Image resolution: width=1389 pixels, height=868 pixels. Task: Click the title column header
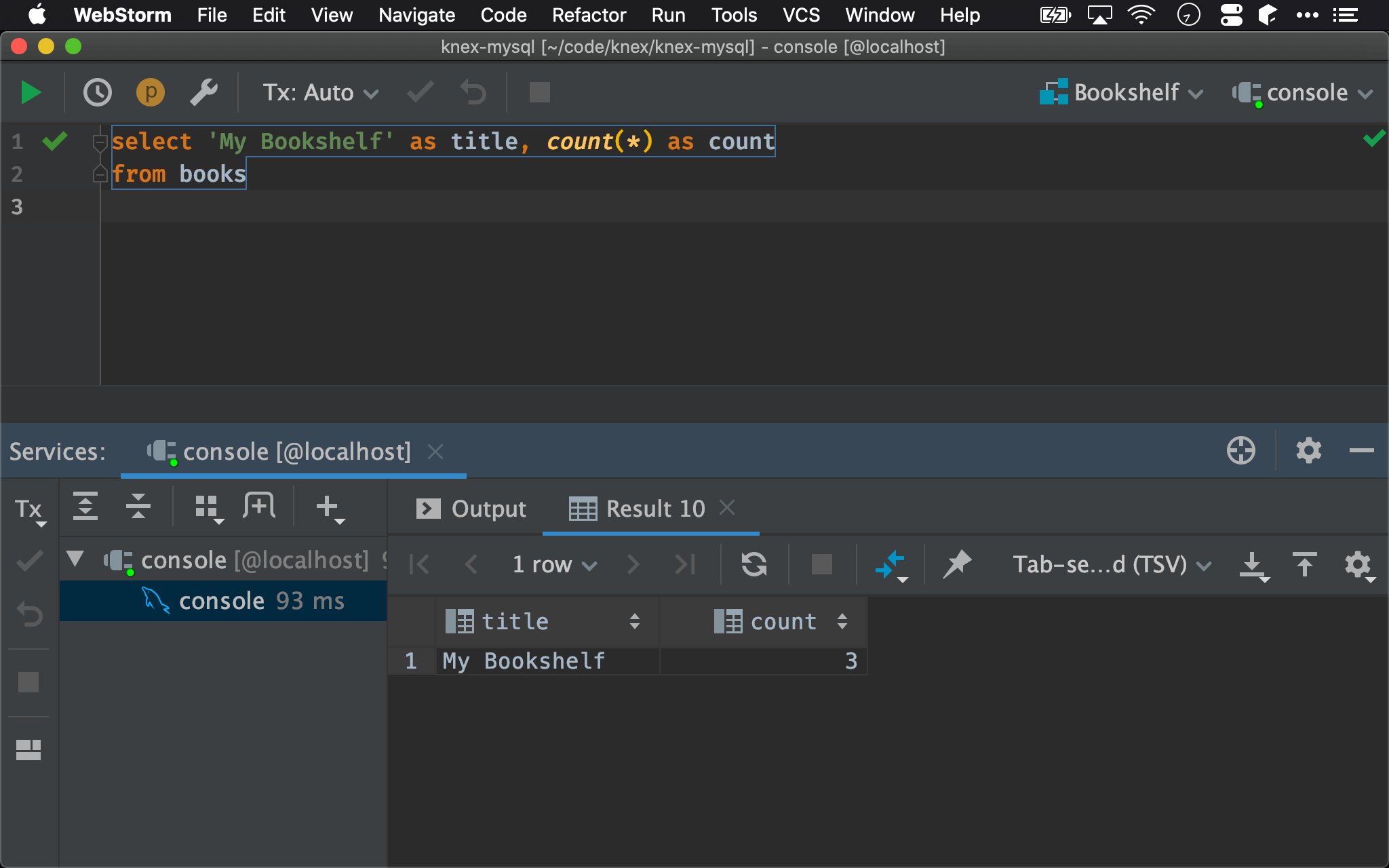pyautogui.click(x=547, y=621)
